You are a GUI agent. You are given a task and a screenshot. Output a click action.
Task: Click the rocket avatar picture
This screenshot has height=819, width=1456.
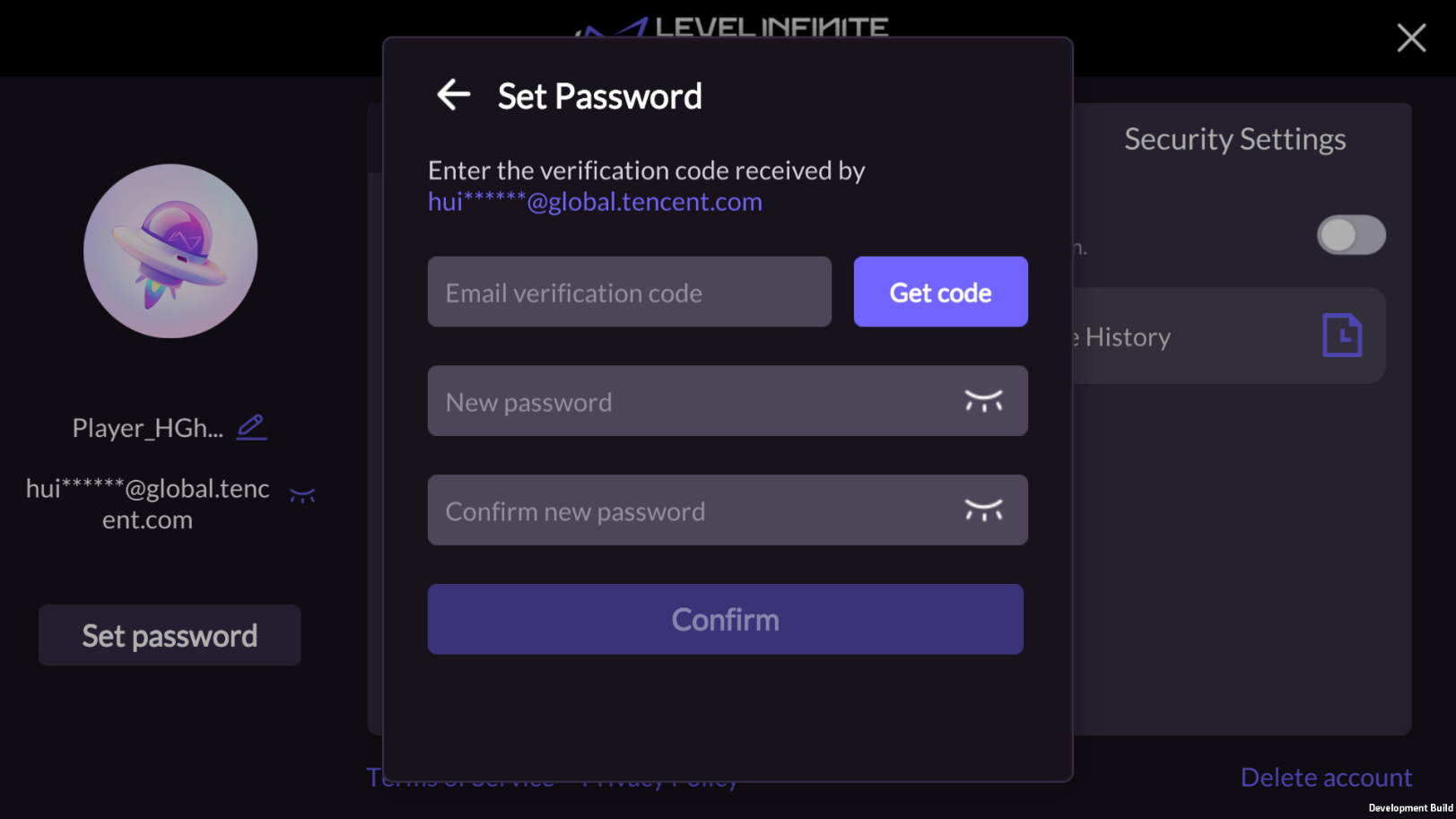(170, 251)
